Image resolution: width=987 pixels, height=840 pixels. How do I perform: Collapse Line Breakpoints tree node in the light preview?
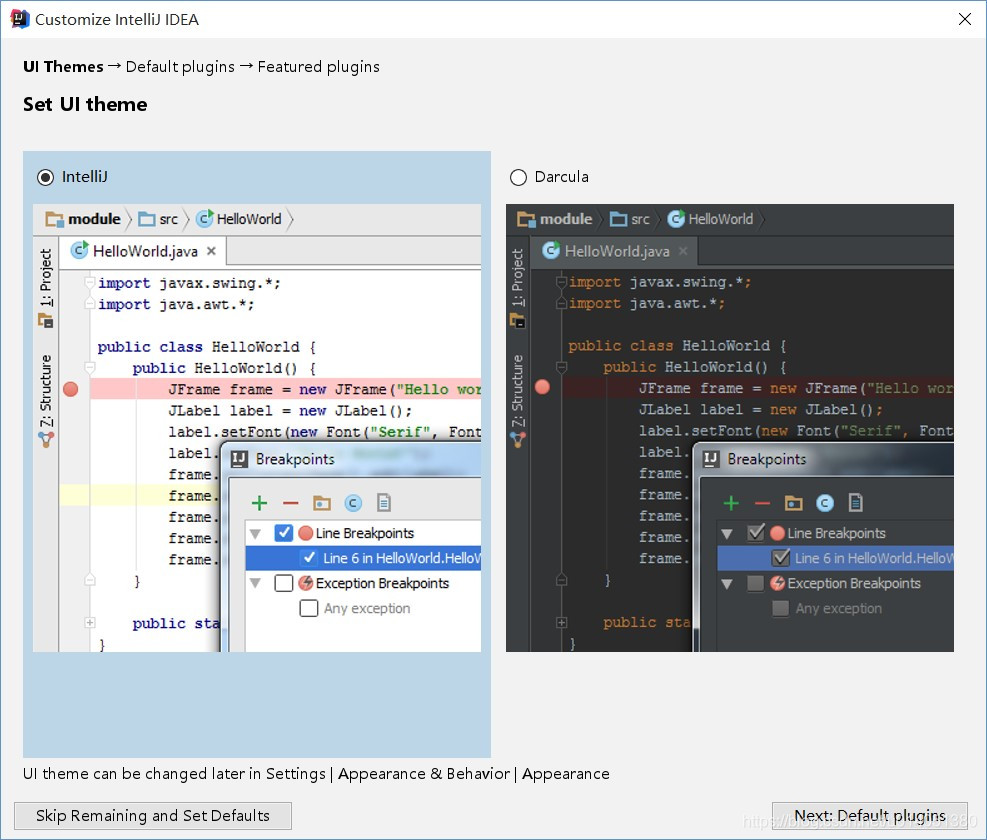tap(256, 534)
